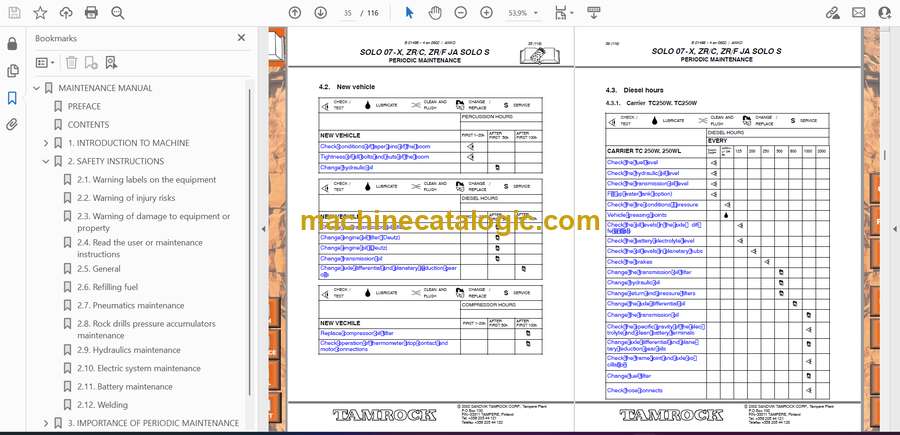Image resolution: width=900 pixels, height=435 pixels.
Task: Go to next page arrow
Action: 321,13
